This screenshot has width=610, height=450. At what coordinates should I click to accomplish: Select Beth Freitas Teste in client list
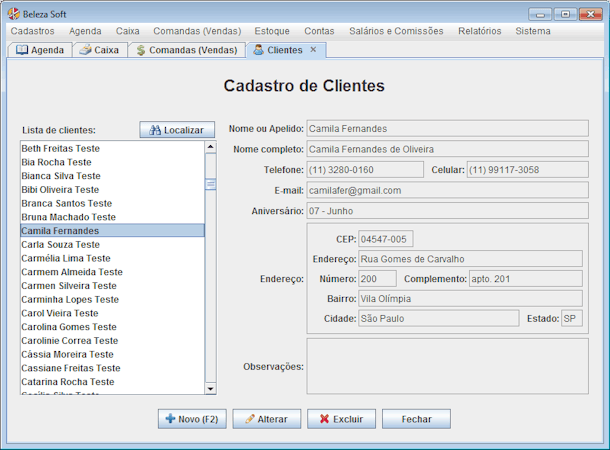tap(112, 149)
